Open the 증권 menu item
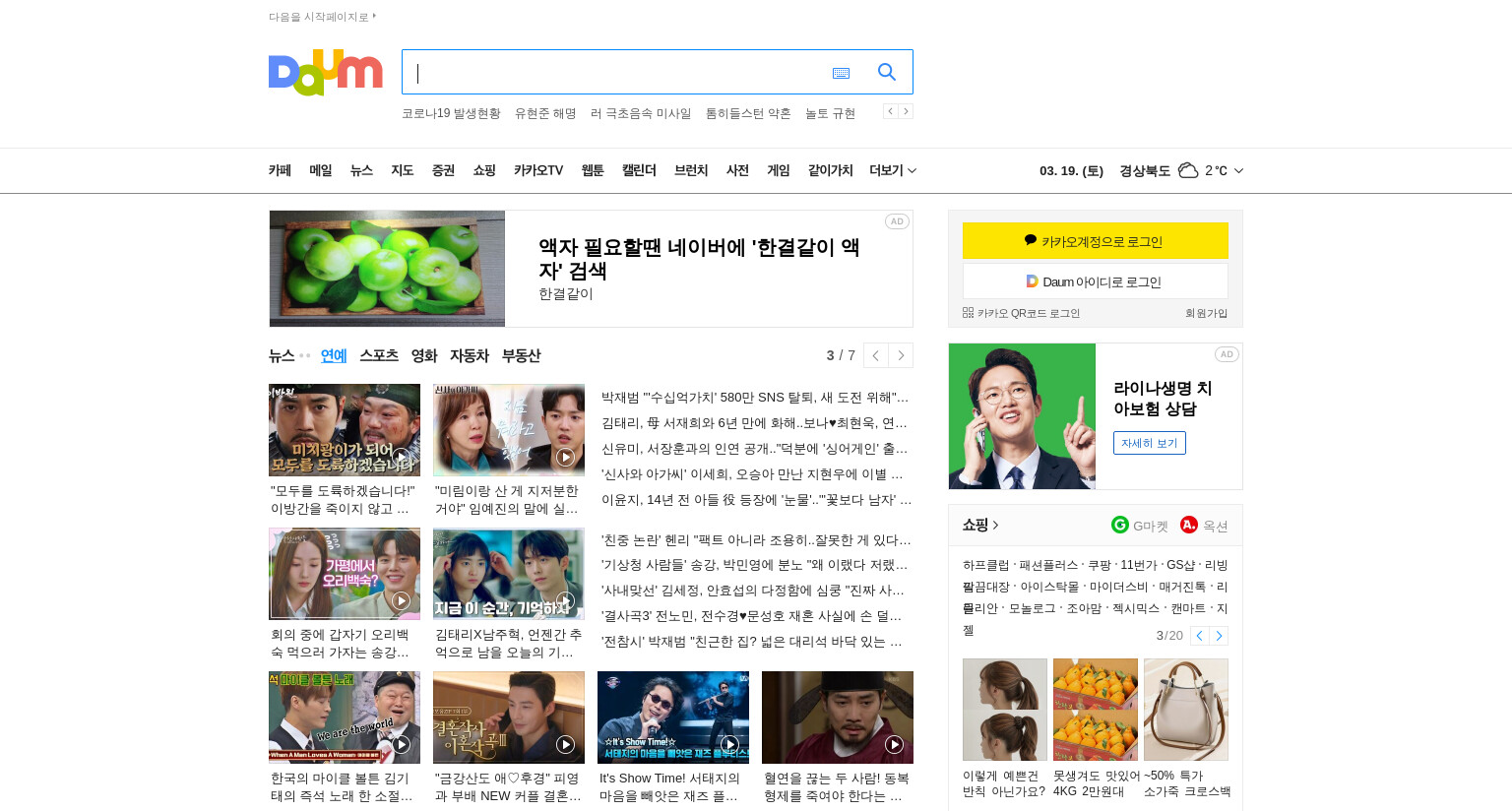Viewport: 1512px width, 811px height. tap(443, 170)
